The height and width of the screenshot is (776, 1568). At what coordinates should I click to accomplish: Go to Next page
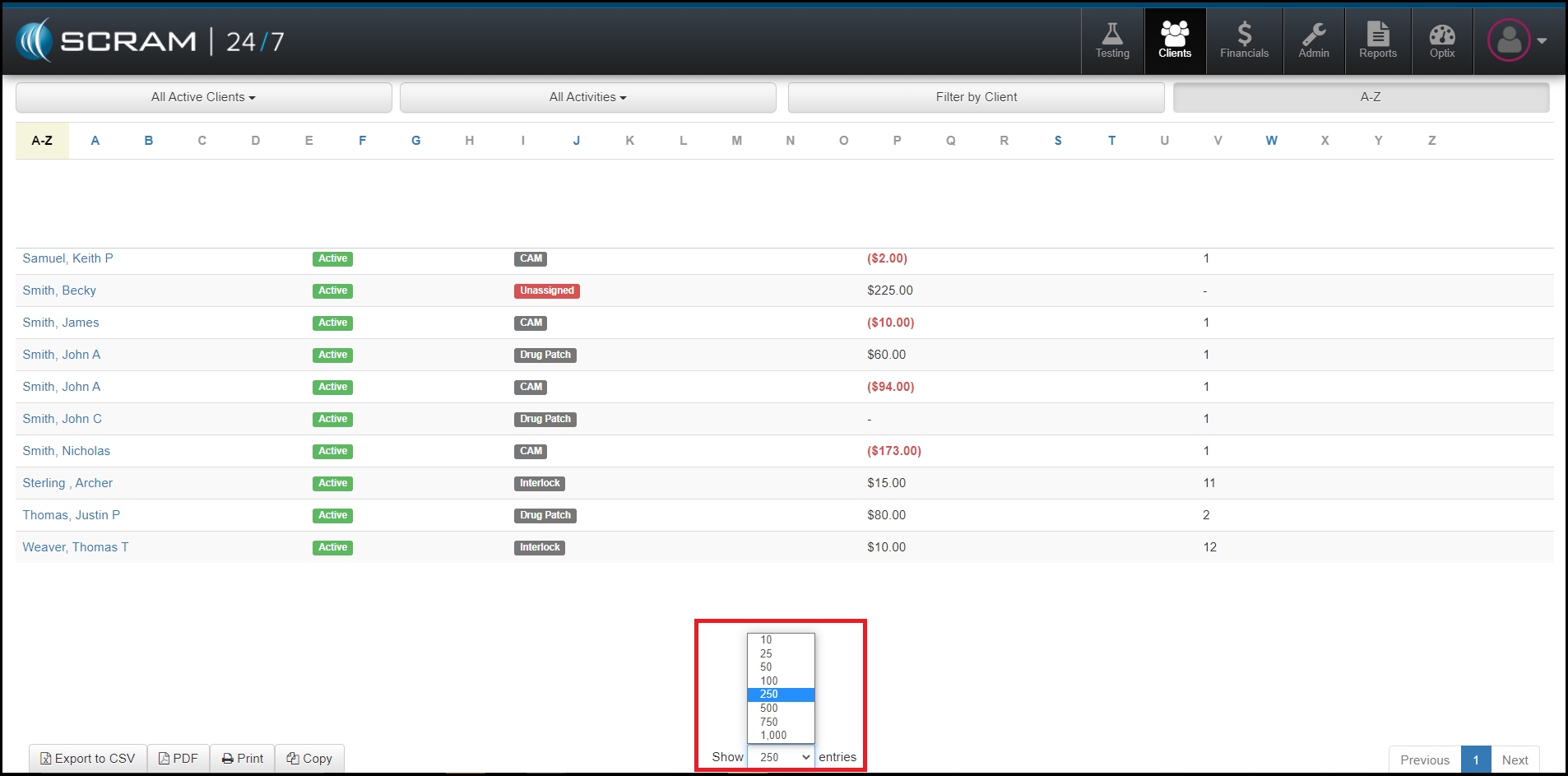click(1514, 760)
